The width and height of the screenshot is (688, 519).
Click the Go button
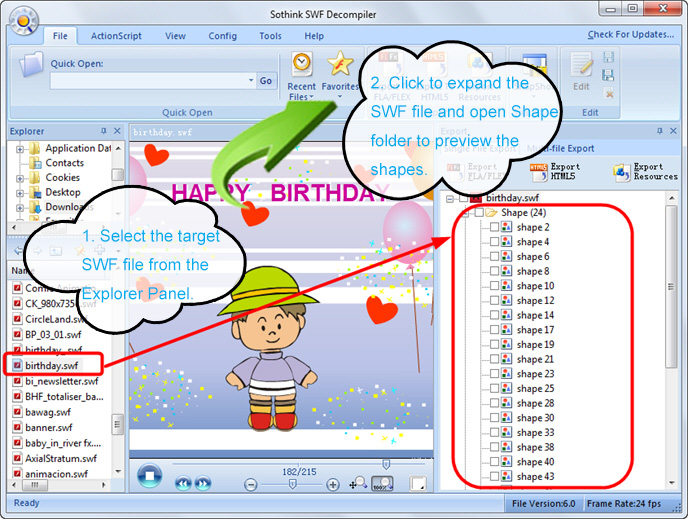266,81
